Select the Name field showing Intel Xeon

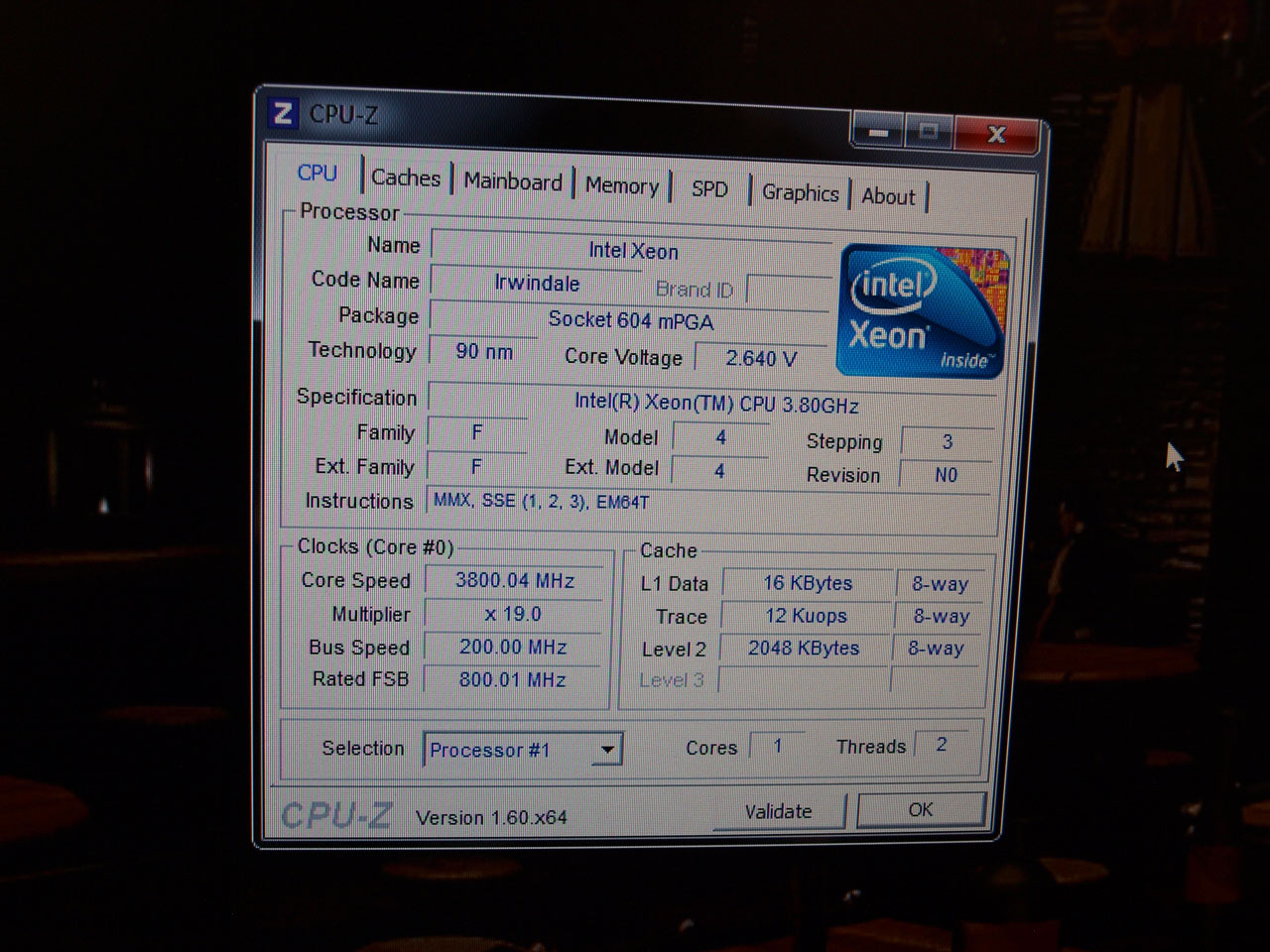pos(632,249)
